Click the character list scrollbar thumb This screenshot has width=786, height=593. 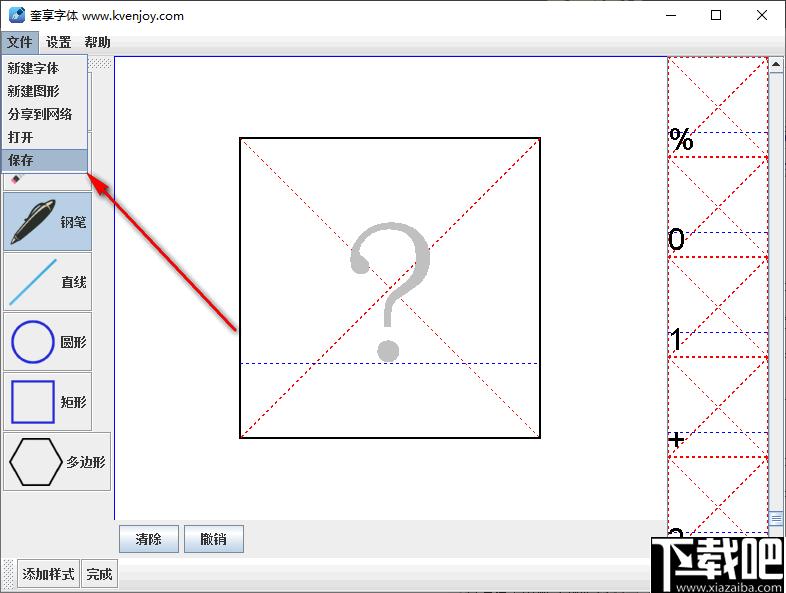coord(776,518)
